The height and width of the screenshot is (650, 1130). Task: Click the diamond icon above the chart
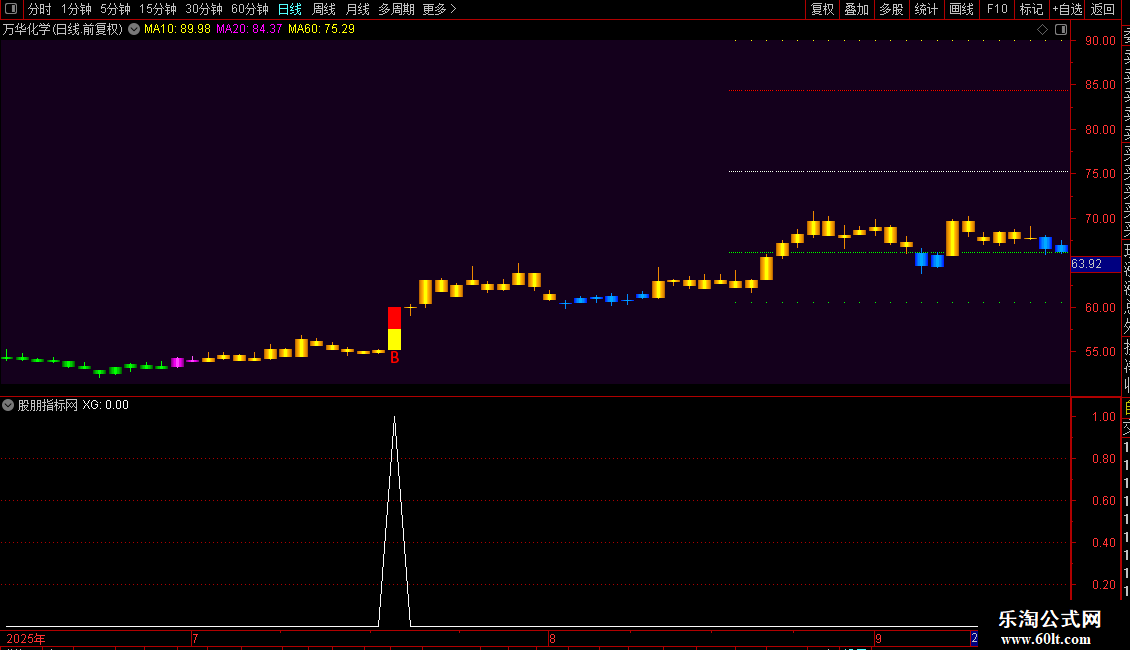1042,30
